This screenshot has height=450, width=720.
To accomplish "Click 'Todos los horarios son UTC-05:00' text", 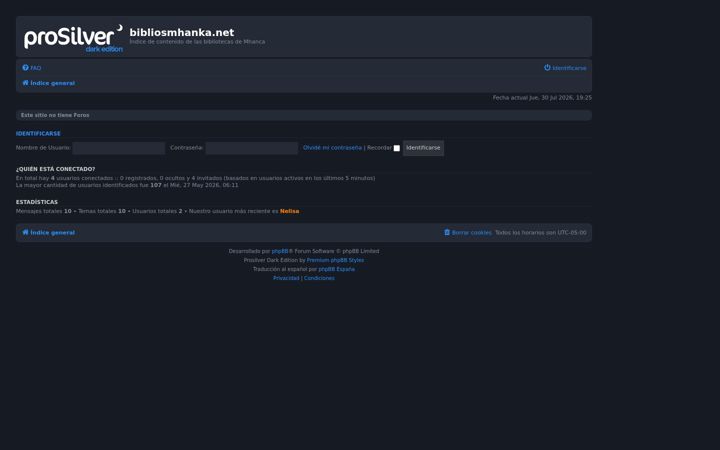I will 540,233.
